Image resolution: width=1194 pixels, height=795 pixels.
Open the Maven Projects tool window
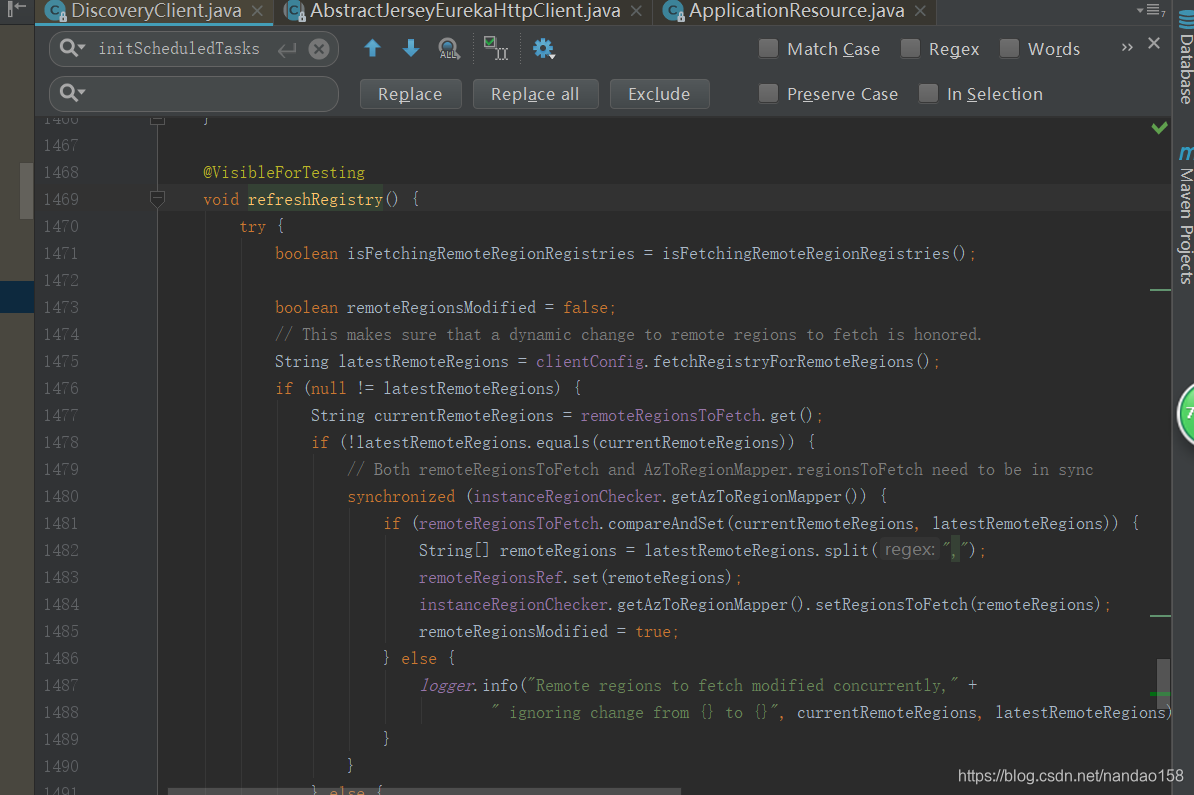pyautogui.click(x=1185, y=216)
